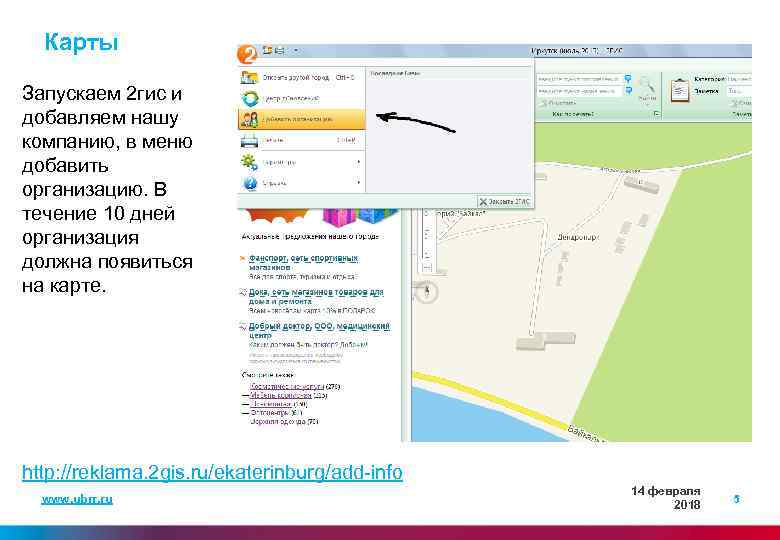Click the first blue map pin icon
Image resolution: width=780 pixels, height=540 pixels.
coord(628,79)
